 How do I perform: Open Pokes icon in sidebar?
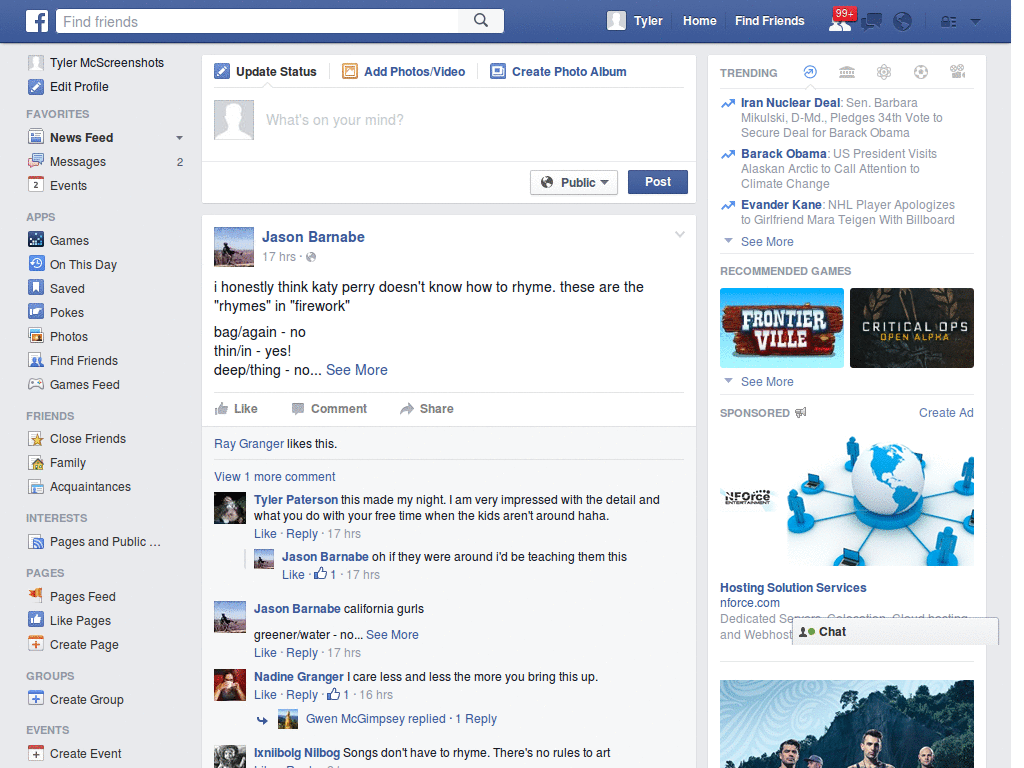tap(36, 312)
